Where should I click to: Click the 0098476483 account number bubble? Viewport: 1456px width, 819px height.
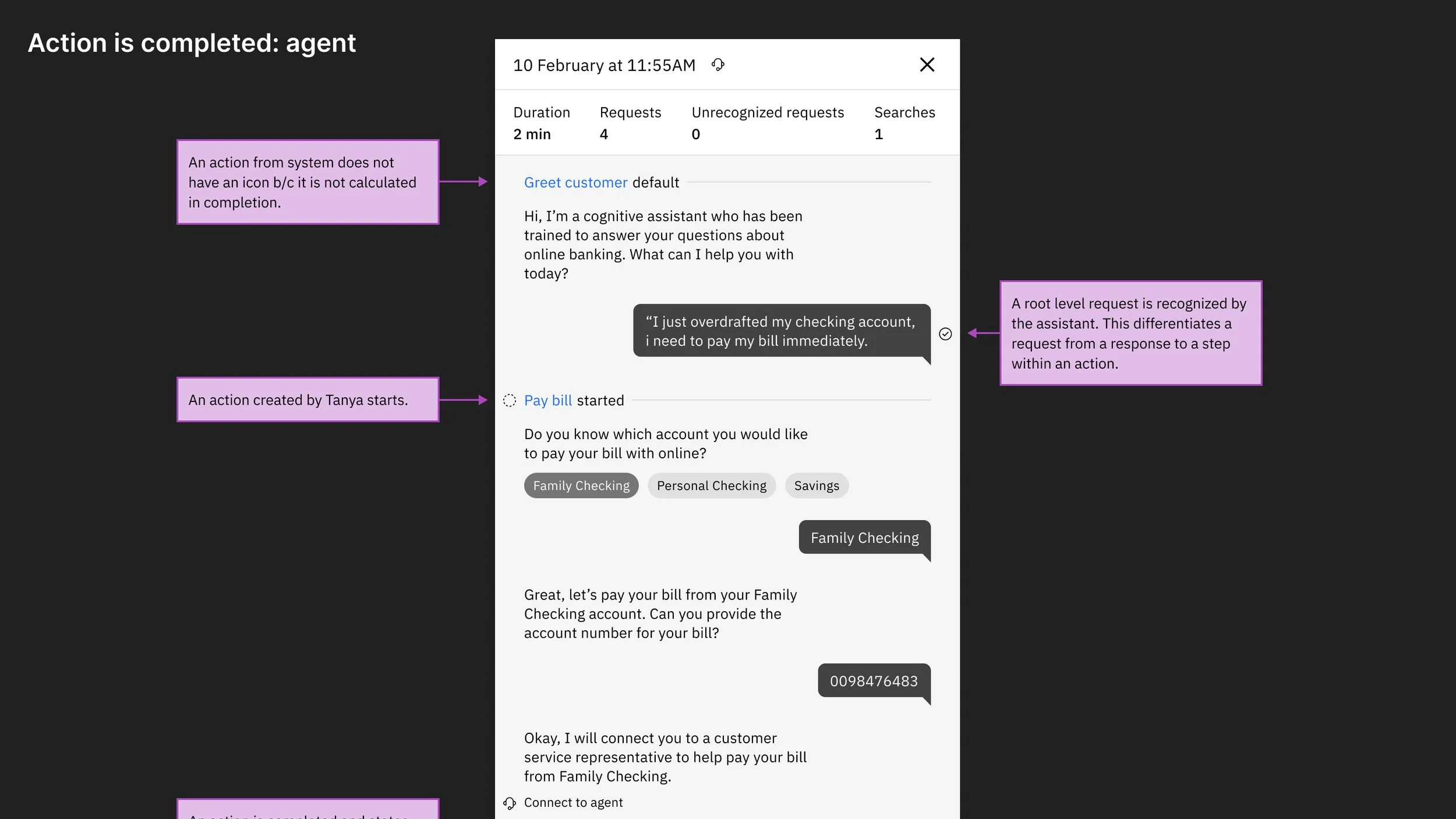[x=873, y=680]
